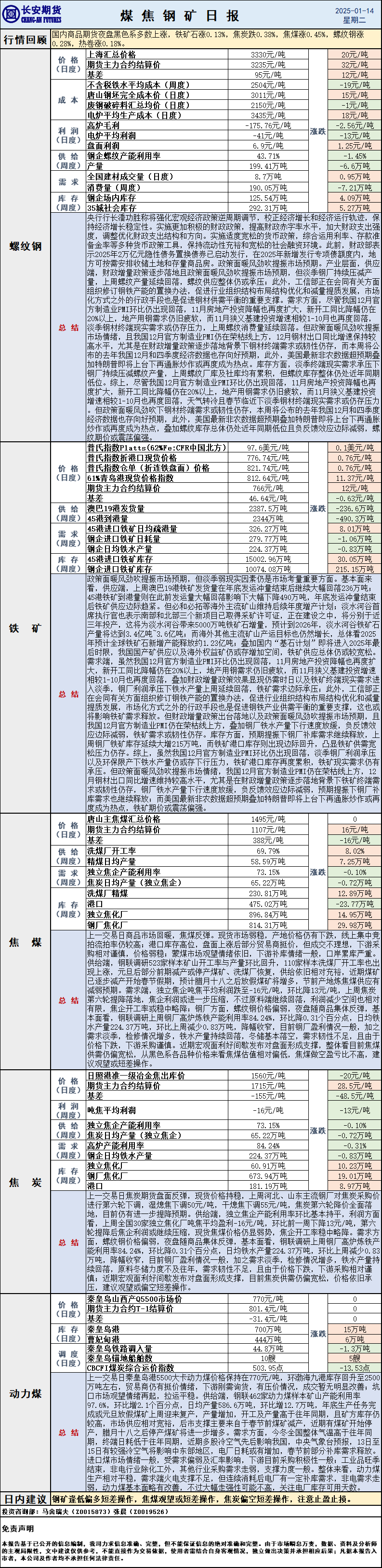Image resolution: width=382 pixels, height=1568 pixels.
Task: Click 秦皇岛铁路调入量 row label
Action: click(x=120, y=1350)
